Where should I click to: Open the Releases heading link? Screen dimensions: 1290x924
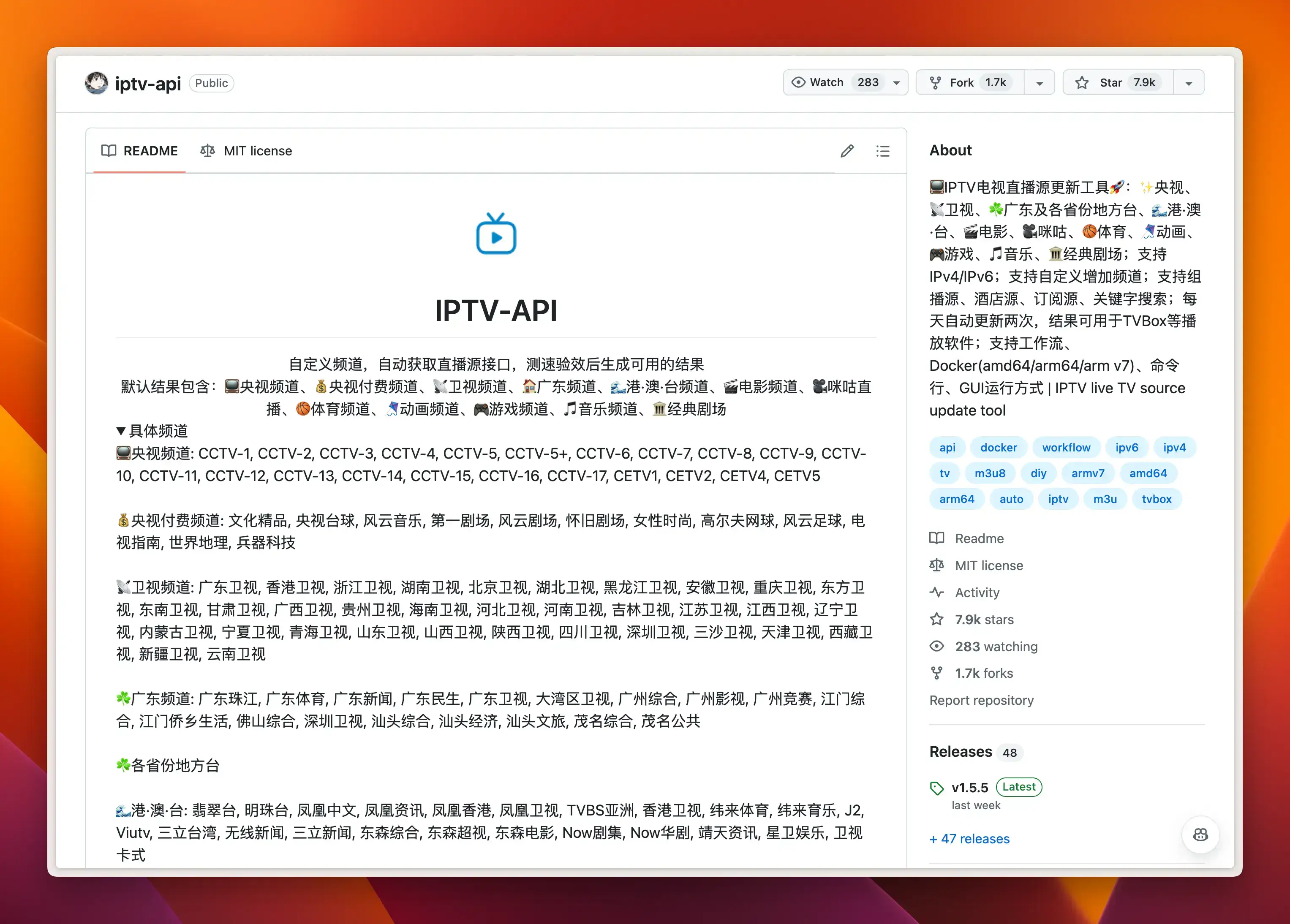point(960,752)
